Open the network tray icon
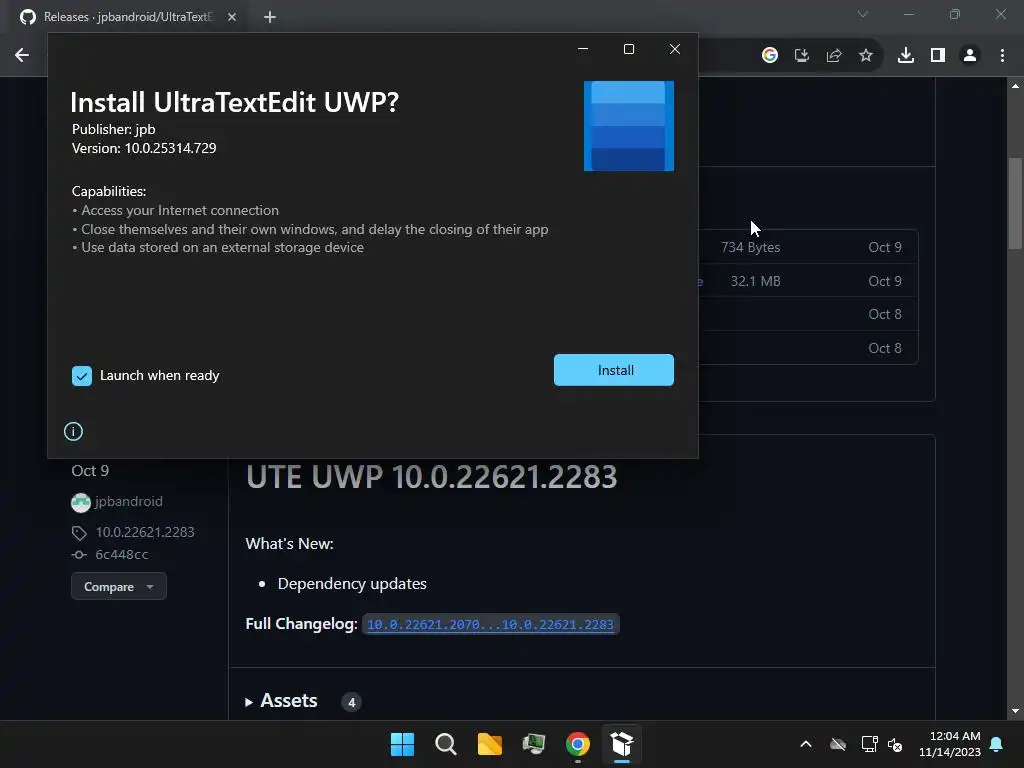The image size is (1024, 768). (x=869, y=744)
